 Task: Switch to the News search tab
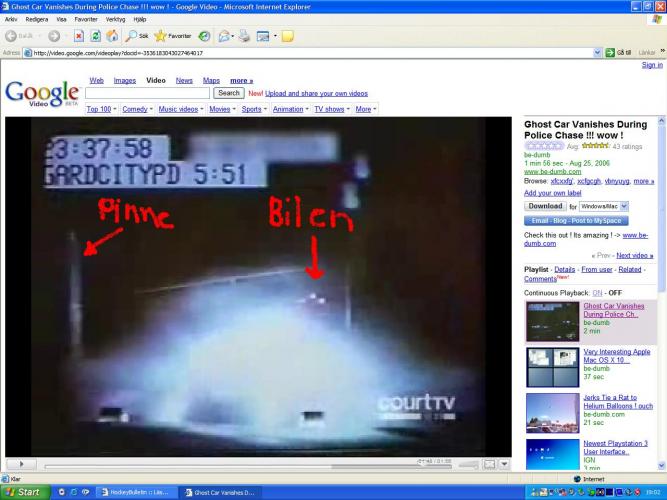click(x=184, y=80)
